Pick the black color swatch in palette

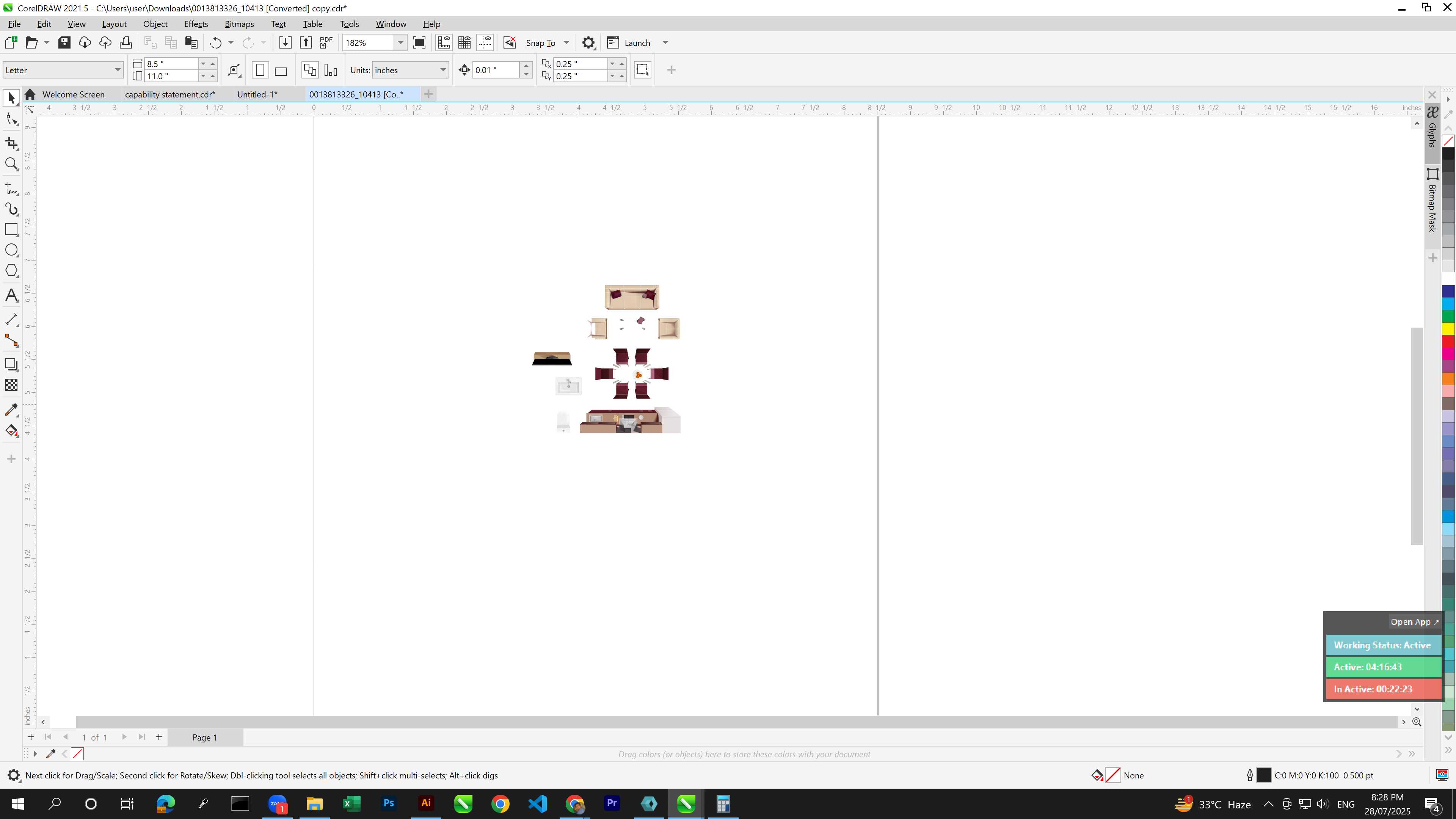[1448, 153]
